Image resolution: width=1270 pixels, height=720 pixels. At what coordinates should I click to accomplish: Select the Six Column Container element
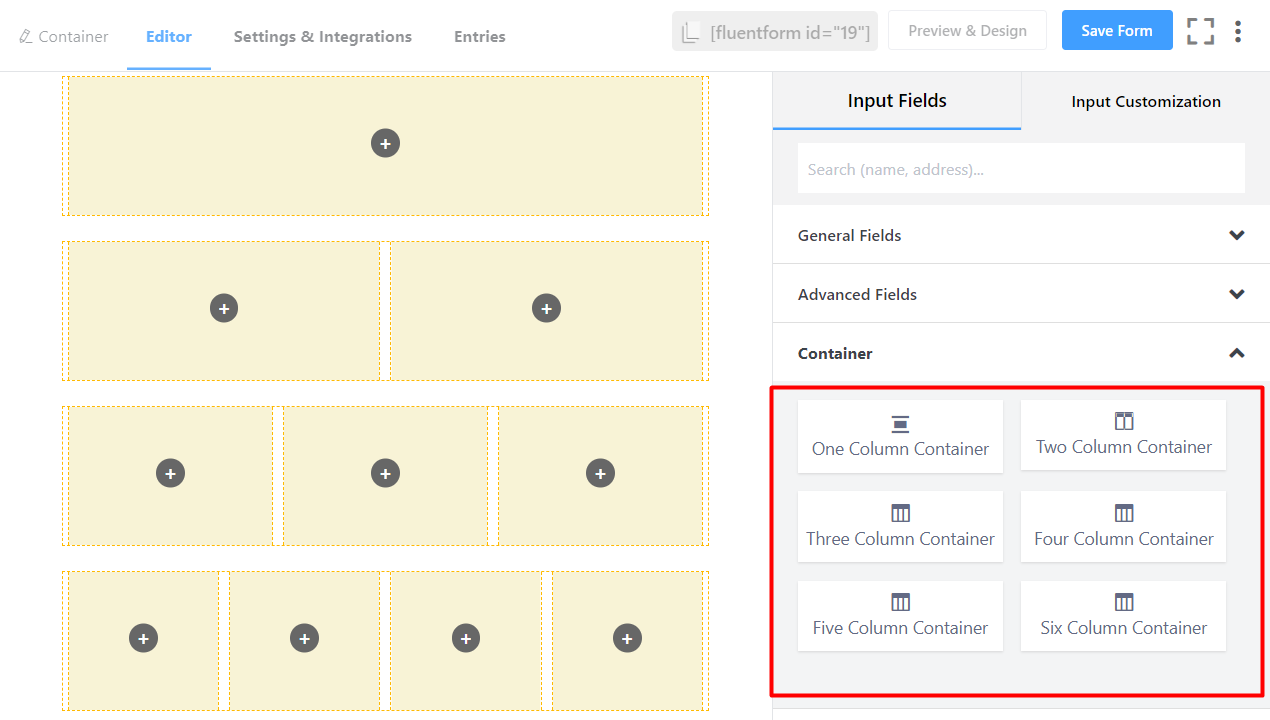(x=1123, y=615)
